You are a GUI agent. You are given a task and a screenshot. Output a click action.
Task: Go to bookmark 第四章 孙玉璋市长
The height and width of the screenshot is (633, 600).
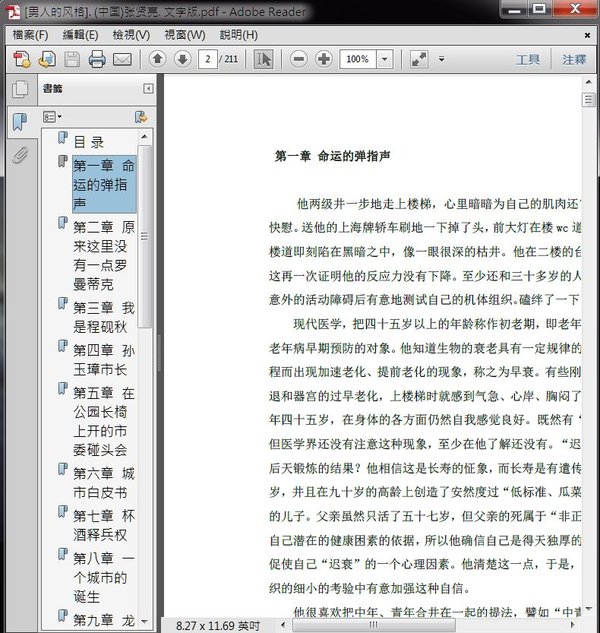[x=104, y=360]
